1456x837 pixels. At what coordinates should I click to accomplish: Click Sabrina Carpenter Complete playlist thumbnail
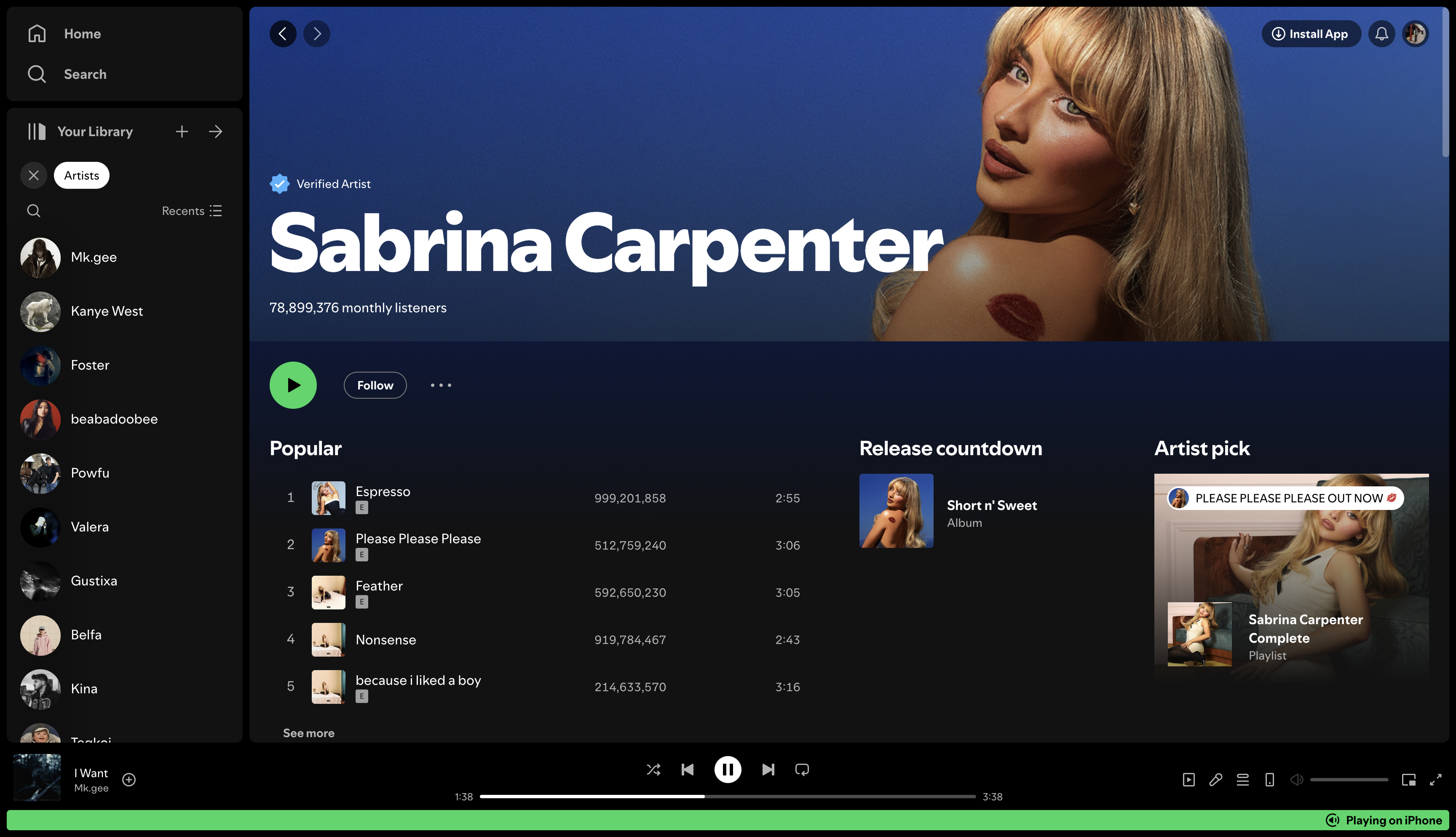pyautogui.click(x=1200, y=634)
